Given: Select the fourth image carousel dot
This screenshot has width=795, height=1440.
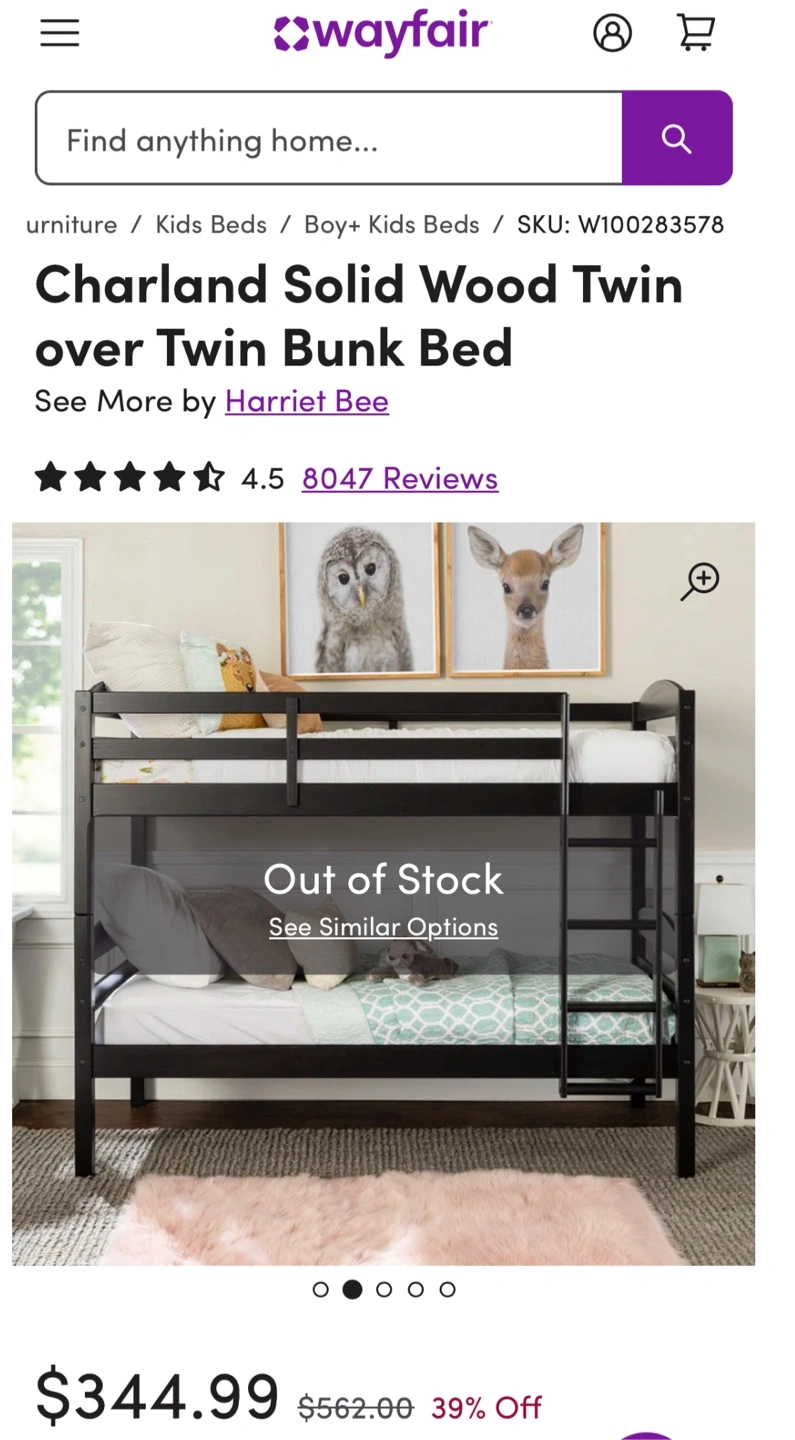Looking at the screenshot, I should tap(416, 1290).
